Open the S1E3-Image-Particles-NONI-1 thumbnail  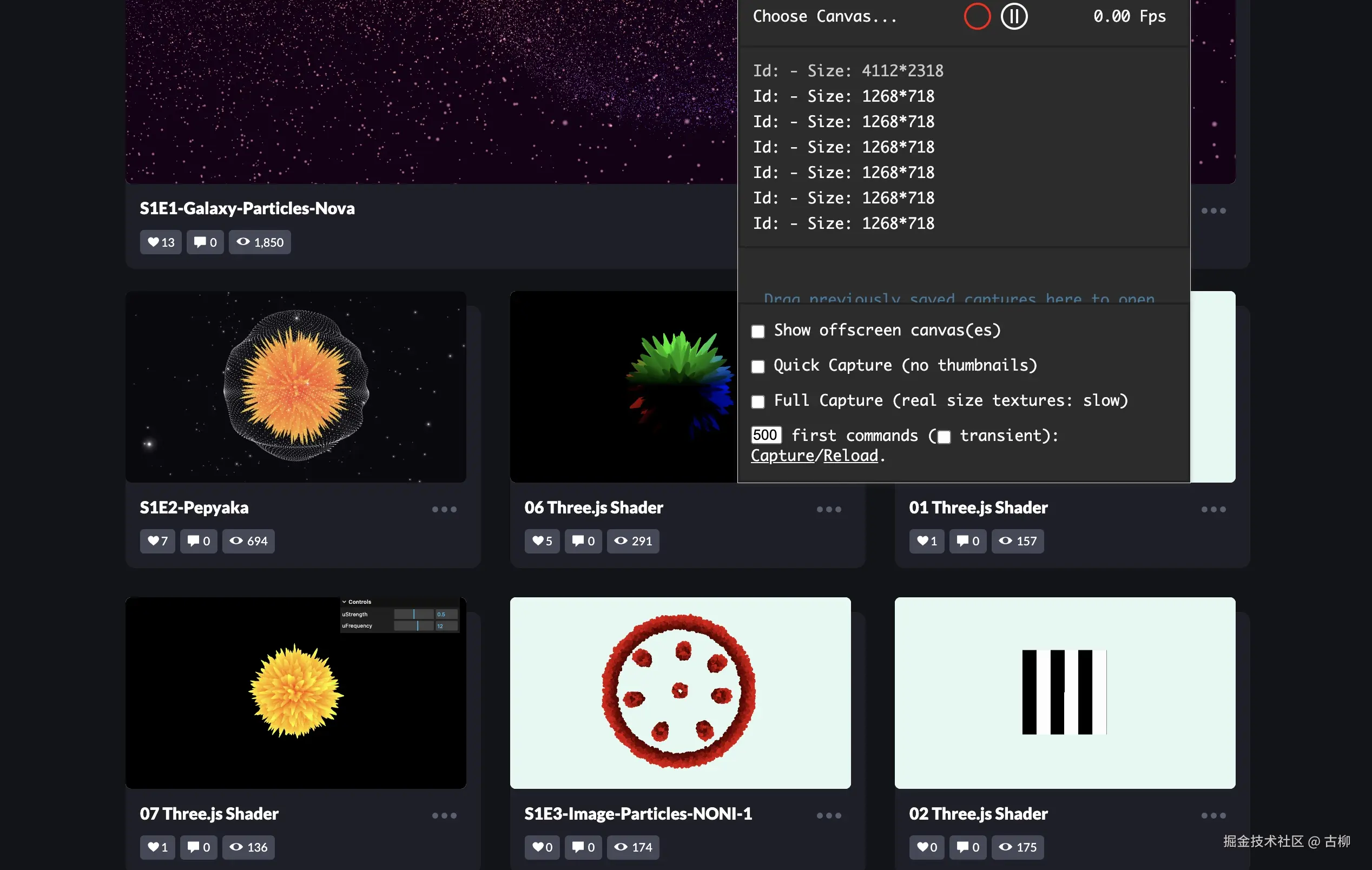(680, 692)
